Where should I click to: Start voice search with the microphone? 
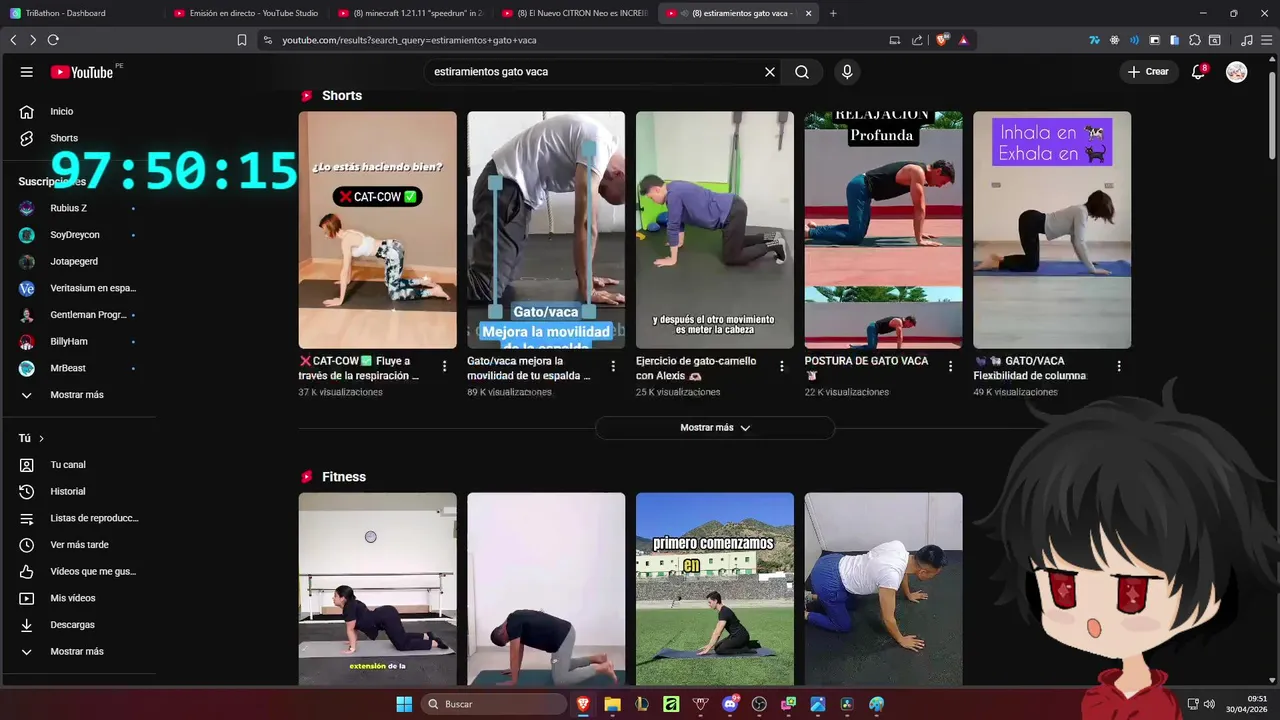pyautogui.click(x=847, y=72)
